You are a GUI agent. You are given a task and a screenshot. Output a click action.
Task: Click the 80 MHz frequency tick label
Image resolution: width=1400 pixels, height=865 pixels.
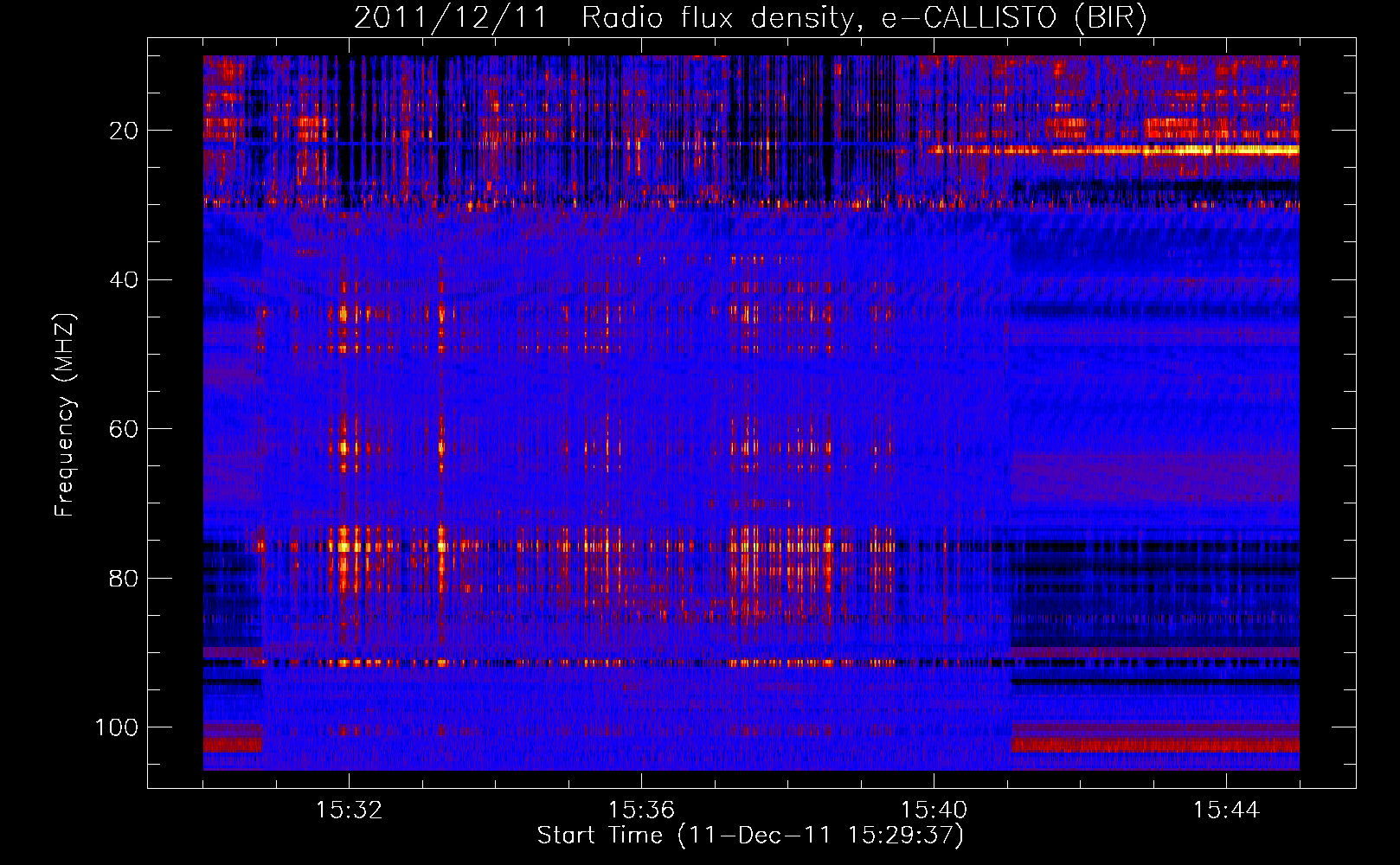coord(125,578)
